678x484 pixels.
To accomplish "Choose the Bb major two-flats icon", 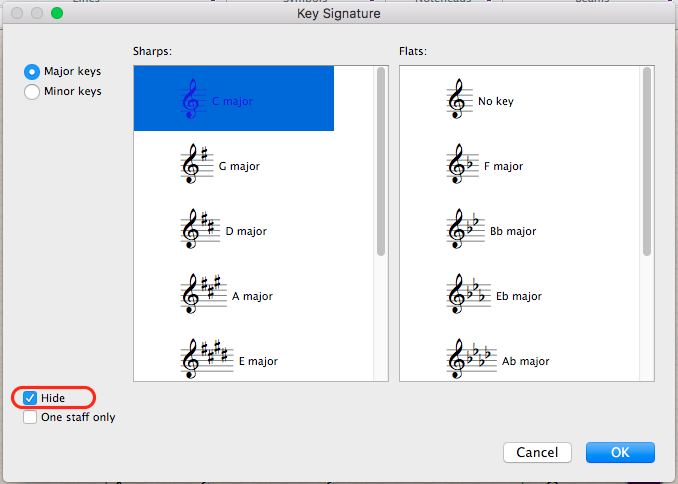I will [463, 230].
